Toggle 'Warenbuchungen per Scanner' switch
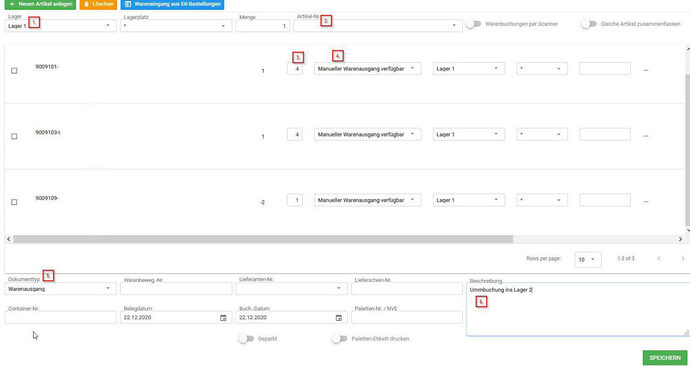The image size is (690, 367). [474, 24]
